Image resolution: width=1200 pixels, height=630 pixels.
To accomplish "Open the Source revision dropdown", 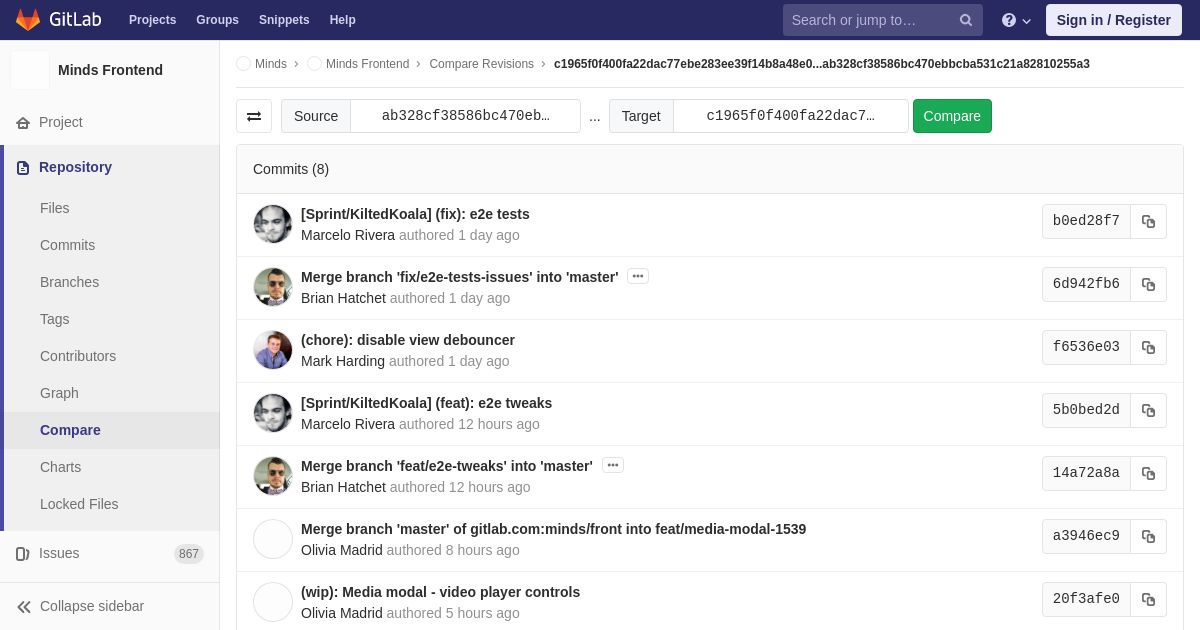I will (465, 116).
